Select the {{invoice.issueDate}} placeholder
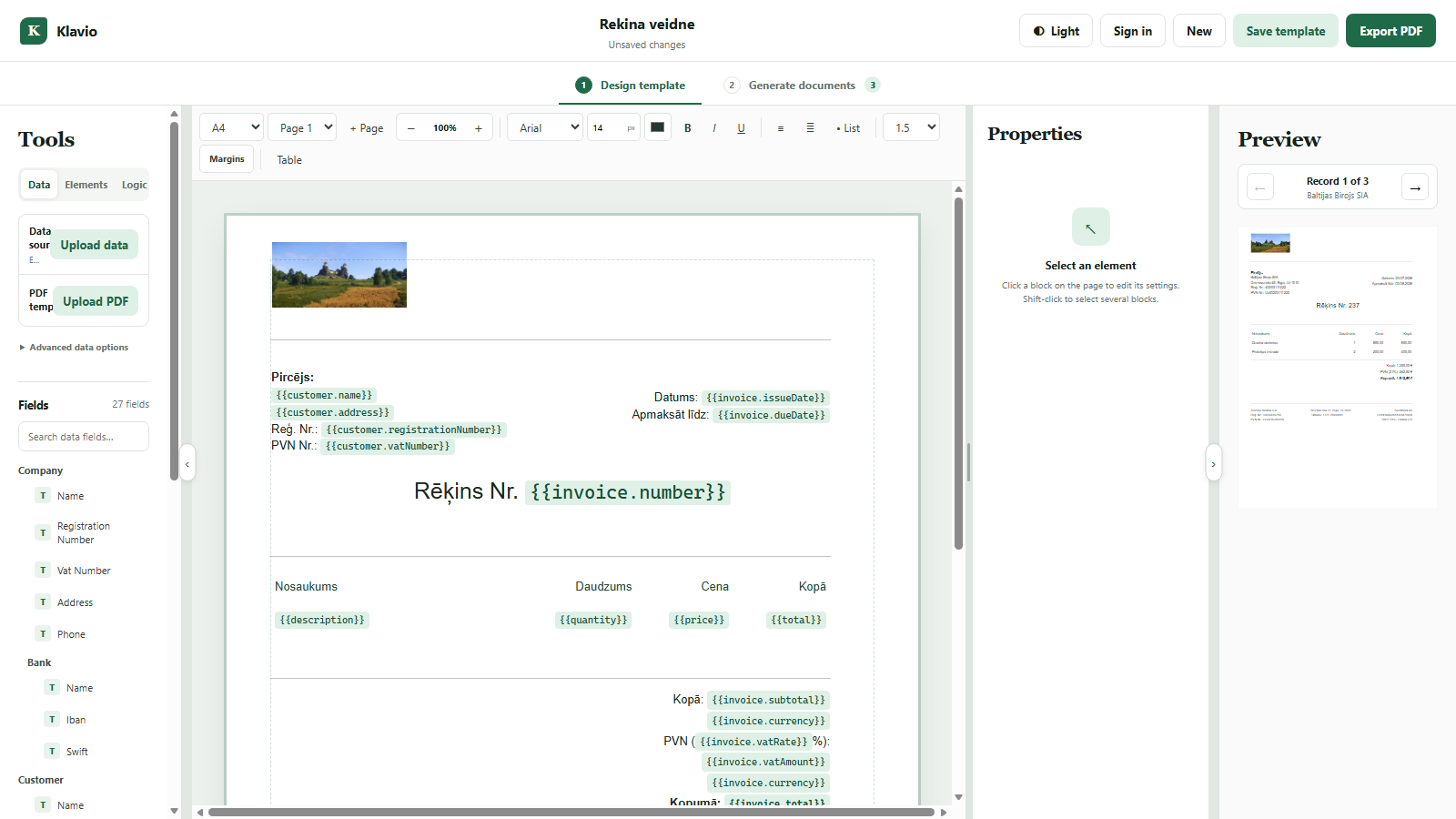The height and width of the screenshot is (819, 1456). 765,398
